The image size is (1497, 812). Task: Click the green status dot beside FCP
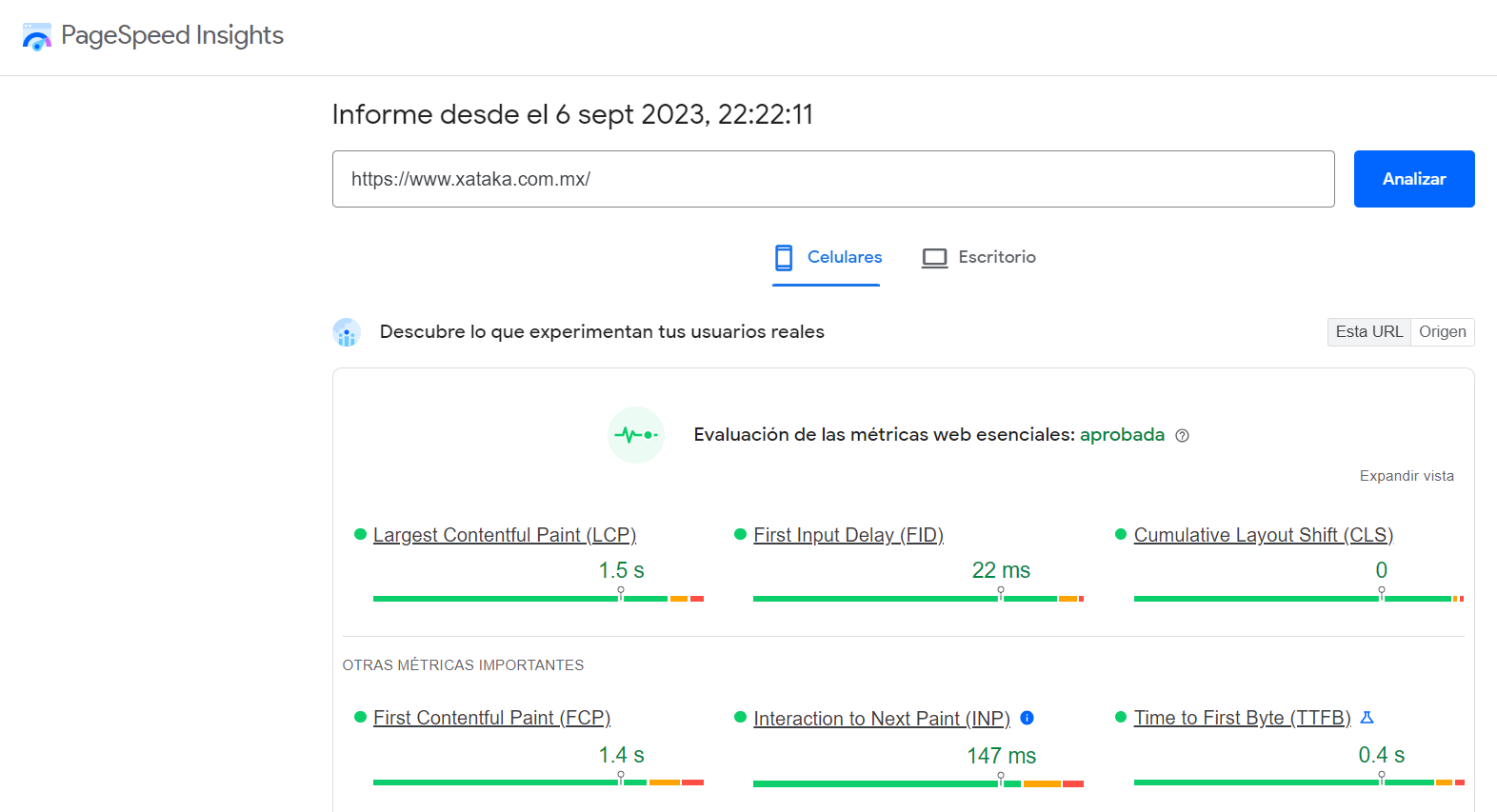[x=360, y=717]
